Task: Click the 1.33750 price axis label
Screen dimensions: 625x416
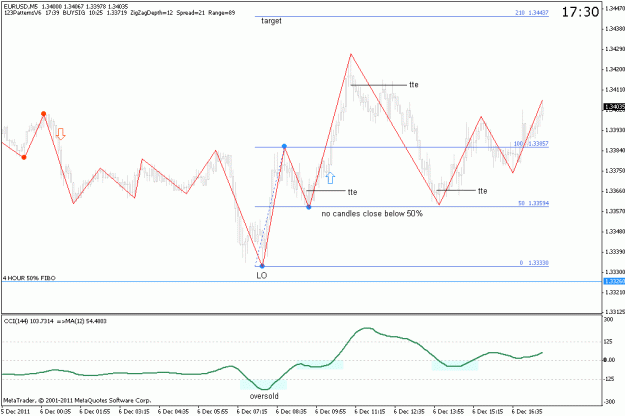Action: tap(615, 171)
